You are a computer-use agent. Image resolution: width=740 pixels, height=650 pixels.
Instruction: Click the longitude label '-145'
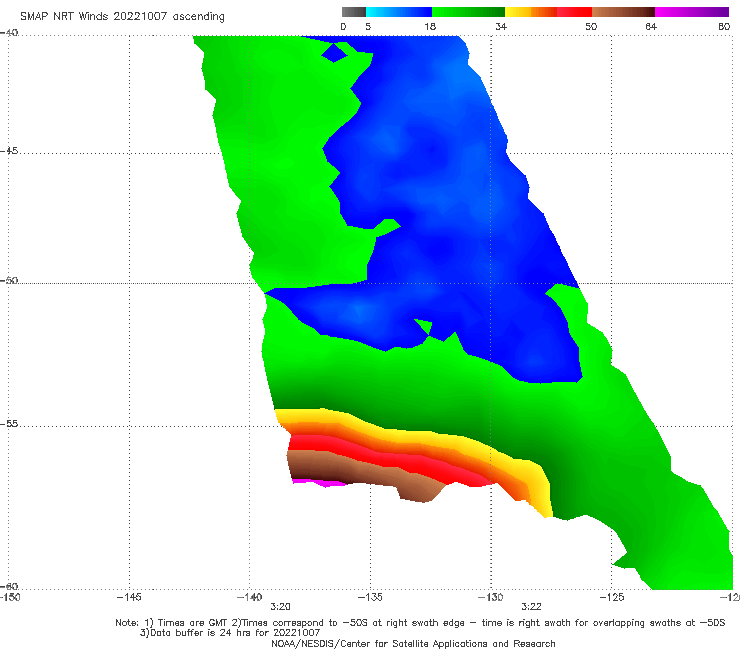click(129, 597)
